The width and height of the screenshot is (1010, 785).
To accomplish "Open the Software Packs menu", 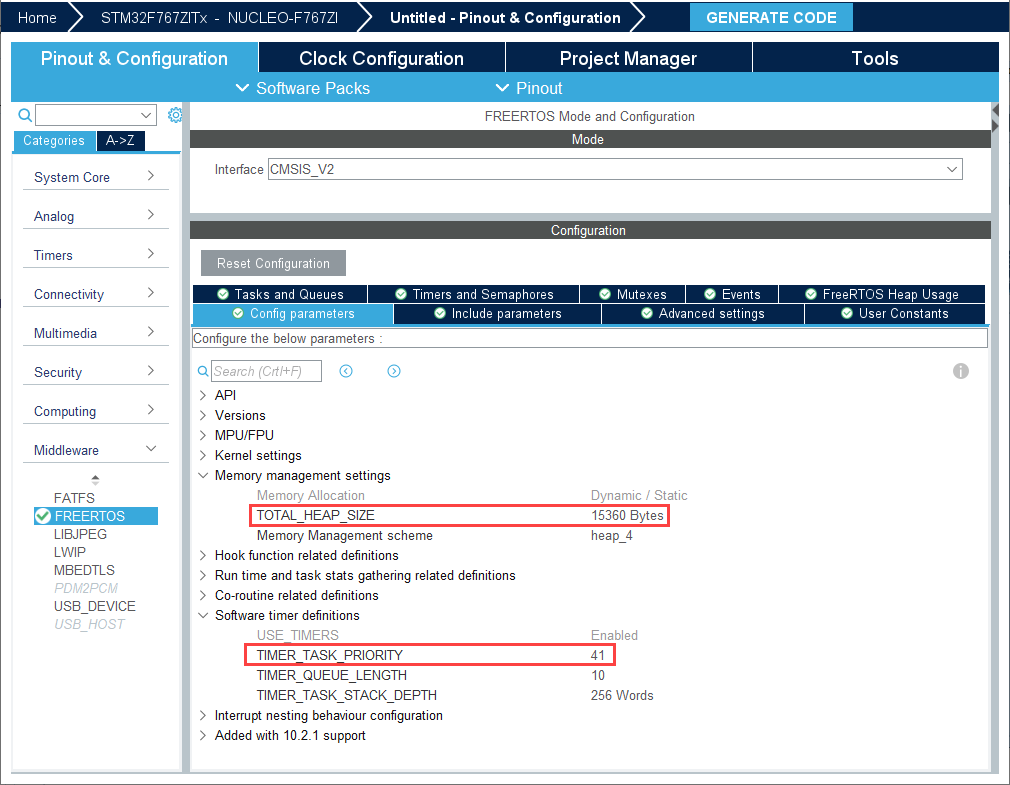I will (302, 88).
